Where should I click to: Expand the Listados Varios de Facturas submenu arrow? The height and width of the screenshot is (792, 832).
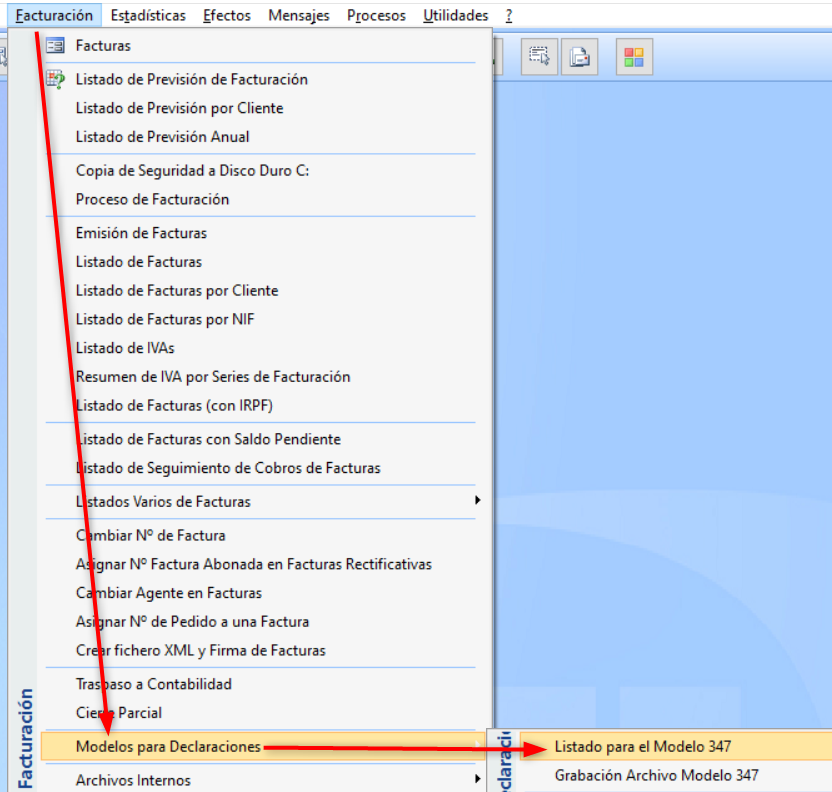coord(477,501)
